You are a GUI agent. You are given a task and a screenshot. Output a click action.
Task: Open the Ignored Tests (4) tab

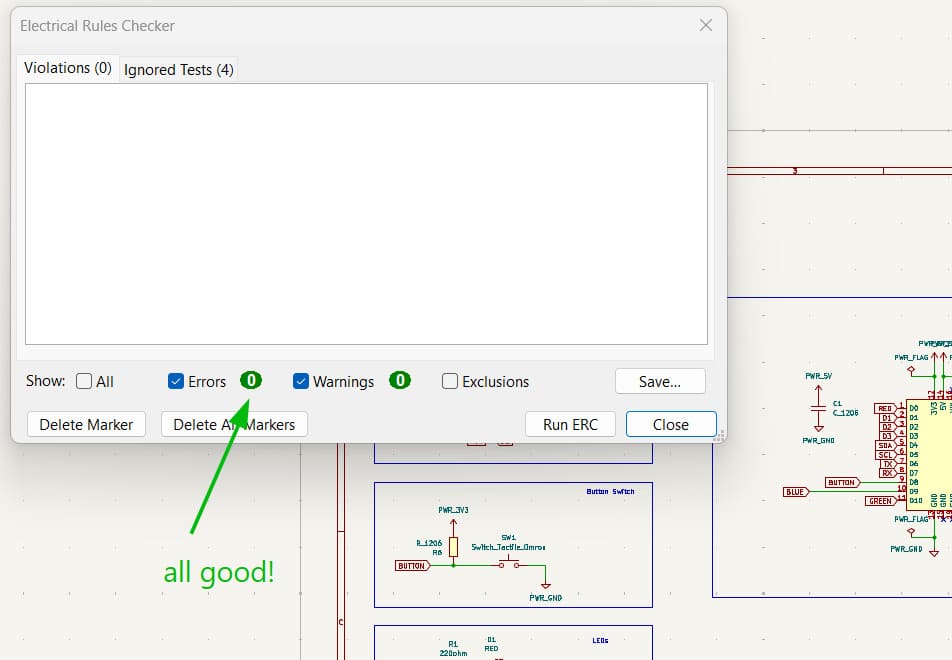coord(178,70)
